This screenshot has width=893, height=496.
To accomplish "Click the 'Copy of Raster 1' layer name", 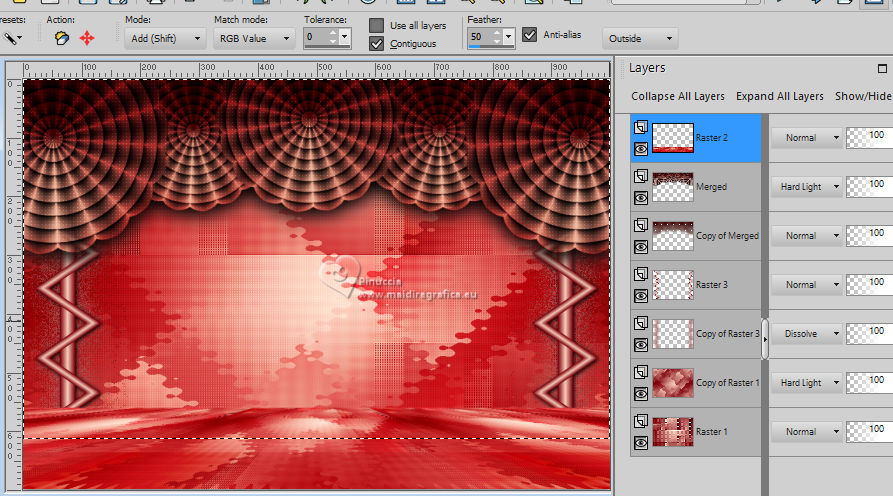I will (x=728, y=383).
